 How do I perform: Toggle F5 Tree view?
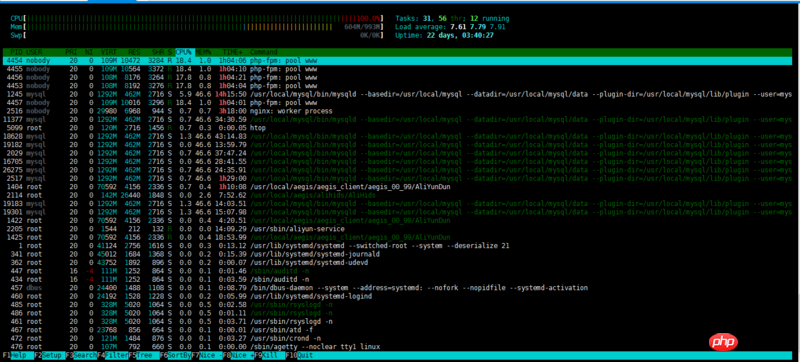click(144, 355)
